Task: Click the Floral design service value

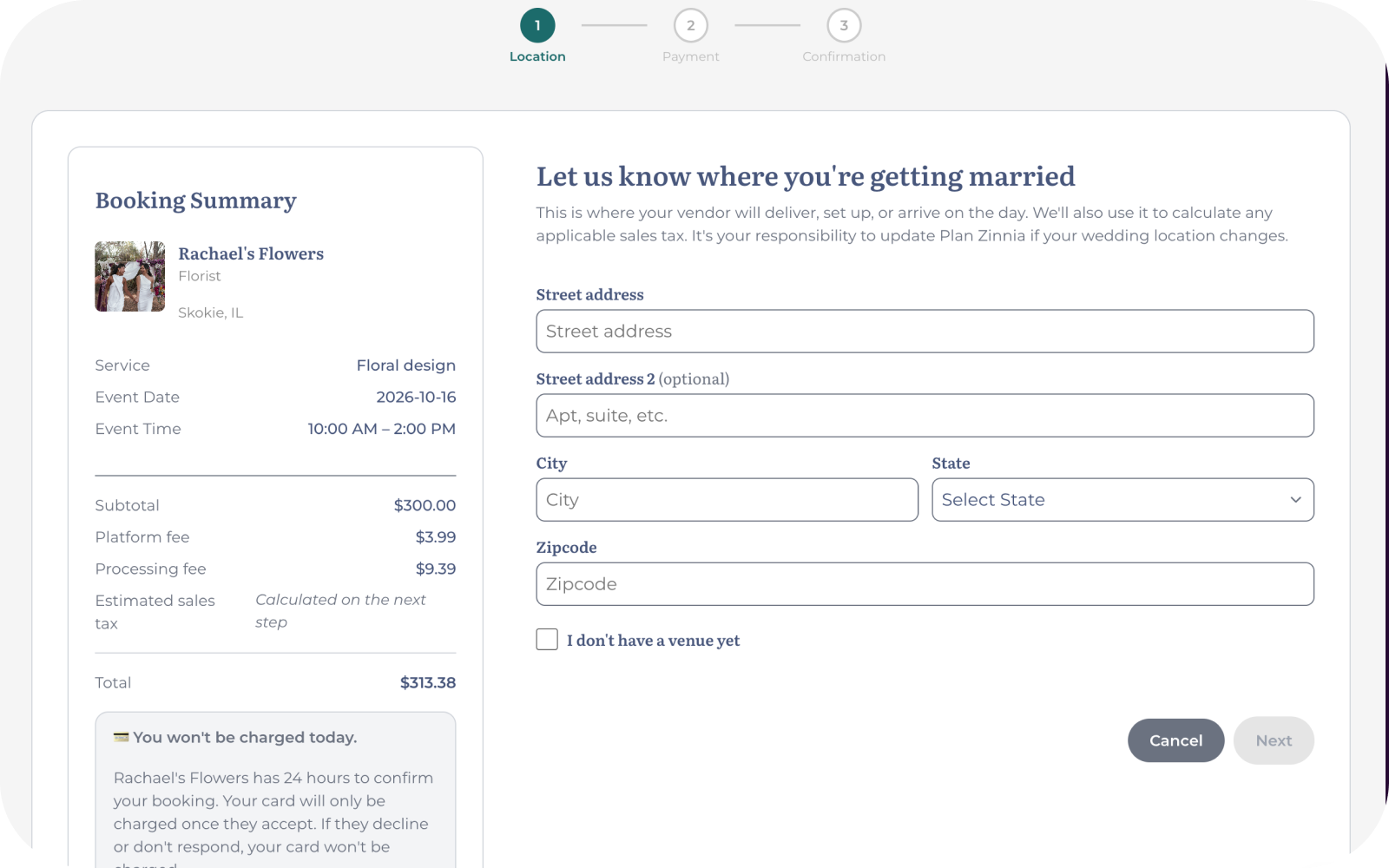Action: pos(406,365)
